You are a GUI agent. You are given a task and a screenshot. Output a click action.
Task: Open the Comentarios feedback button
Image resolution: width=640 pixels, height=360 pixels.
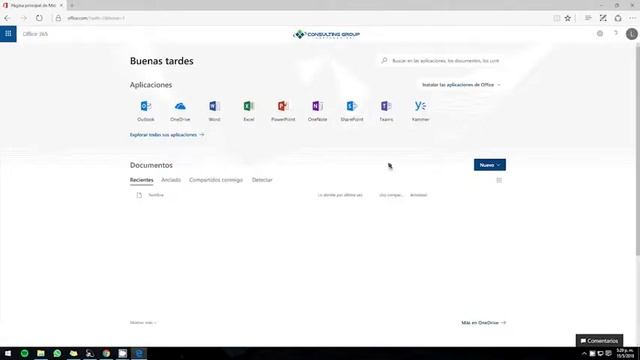click(599, 341)
